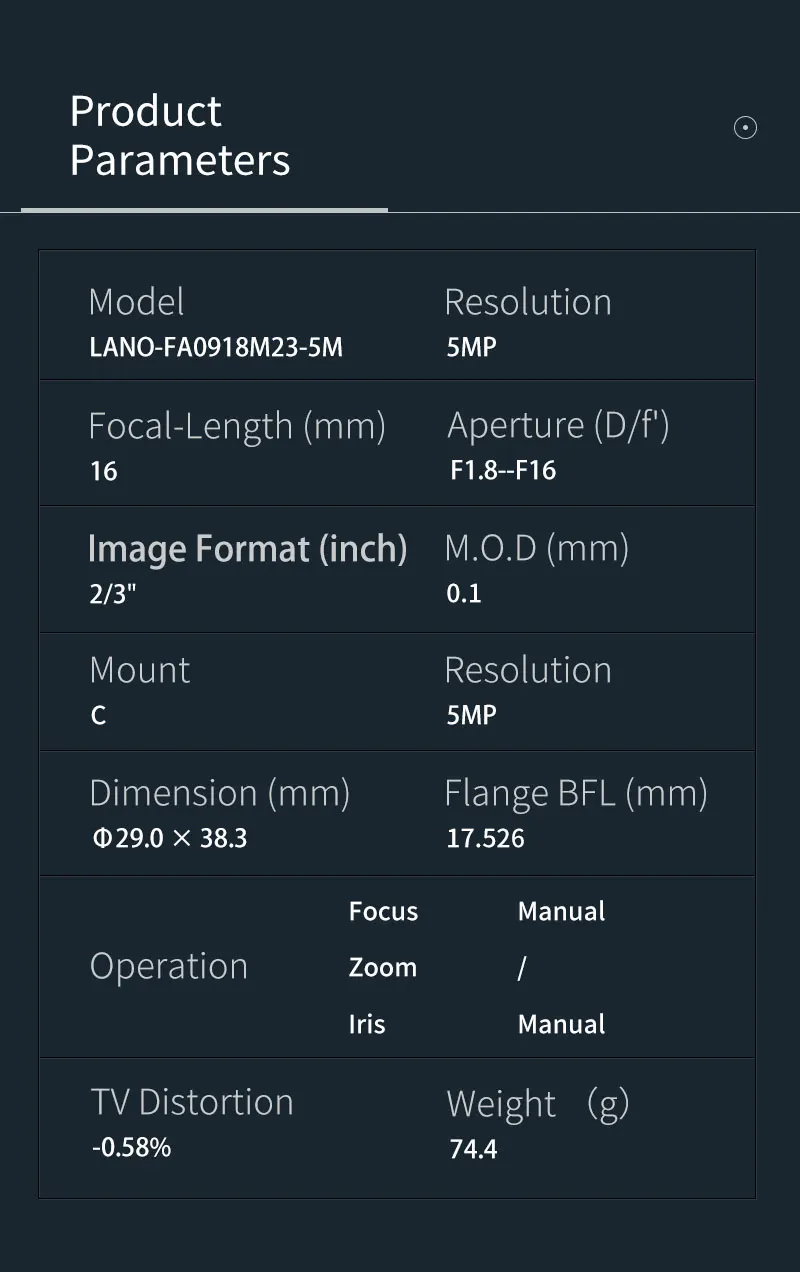Select the M.O.D value 0.1
This screenshot has height=1272, width=800.
(x=464, y=593)
